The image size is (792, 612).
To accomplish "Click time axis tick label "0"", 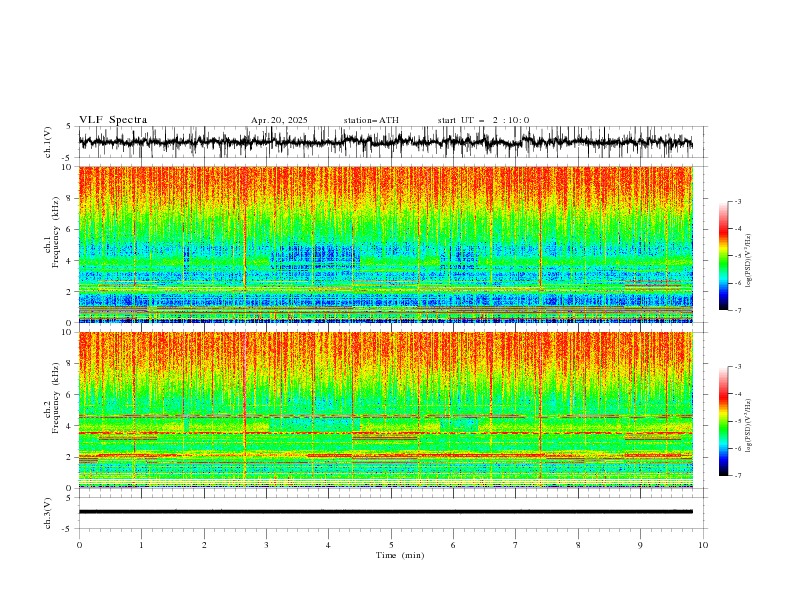I will click(79, 545).
